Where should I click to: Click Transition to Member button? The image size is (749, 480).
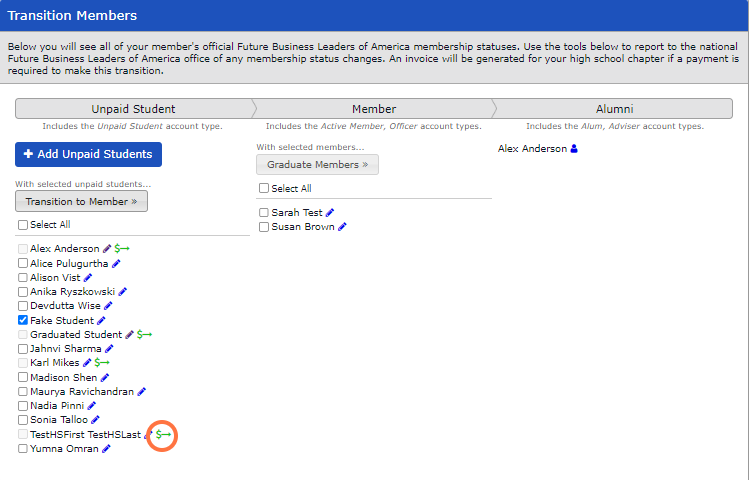(82, 202)
